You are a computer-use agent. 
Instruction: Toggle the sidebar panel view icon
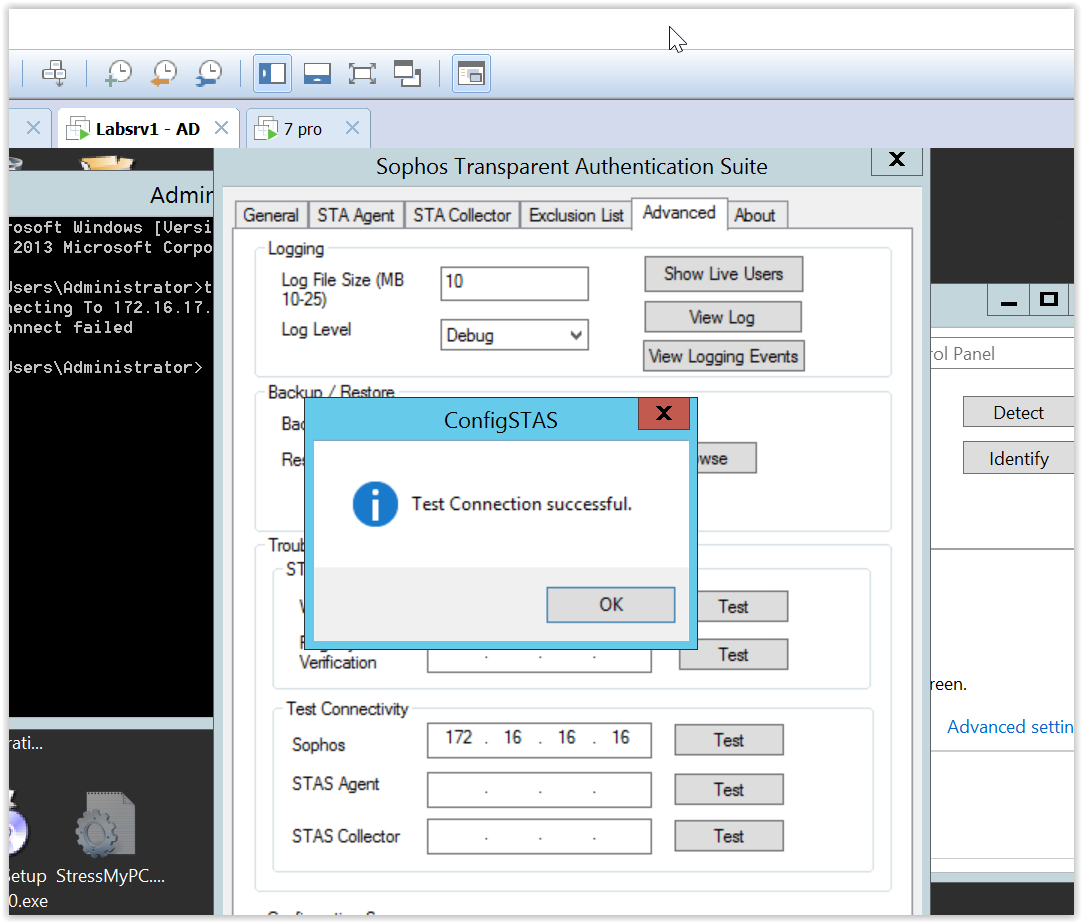coord(273,73)
